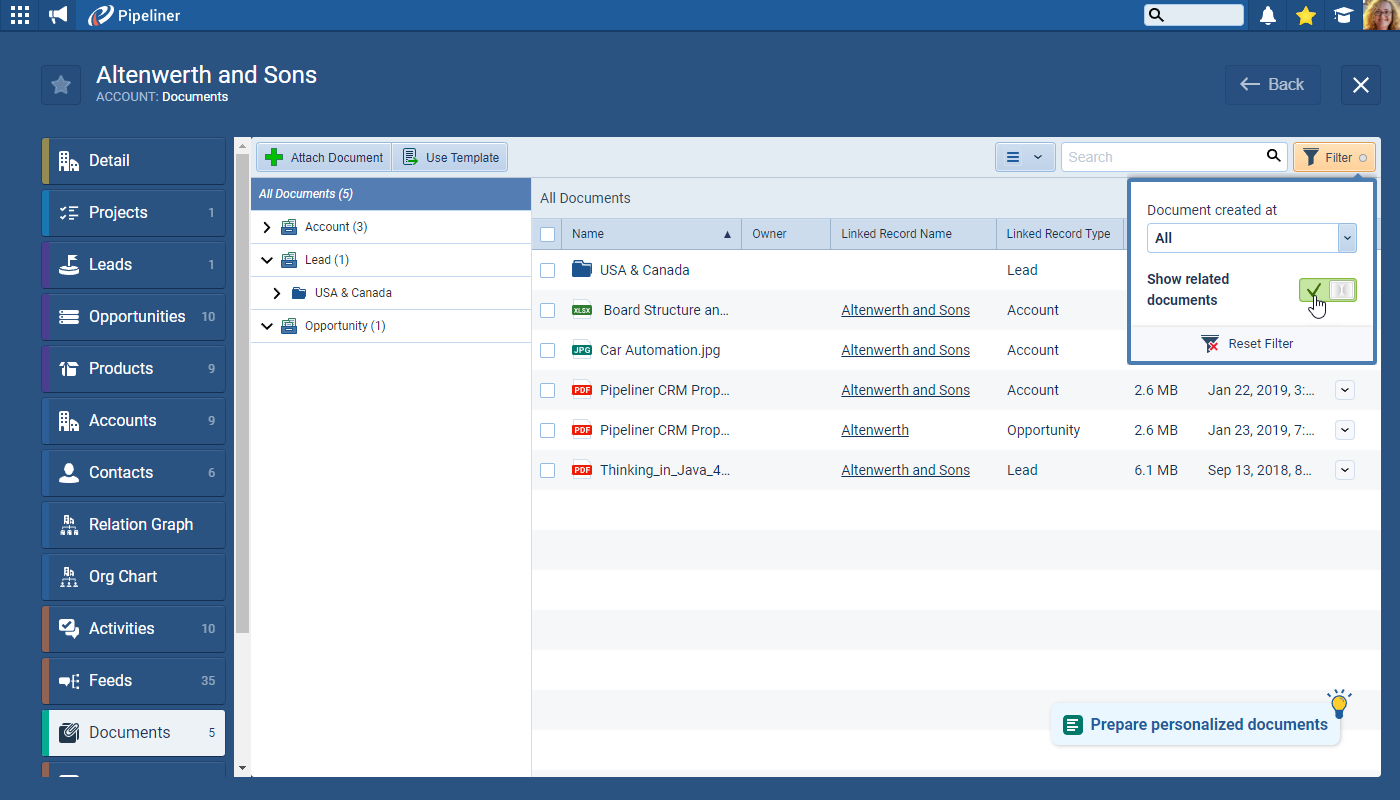Open the Altenwerth opportunity link
The image size is (1400, 800).
pos(875,430)
